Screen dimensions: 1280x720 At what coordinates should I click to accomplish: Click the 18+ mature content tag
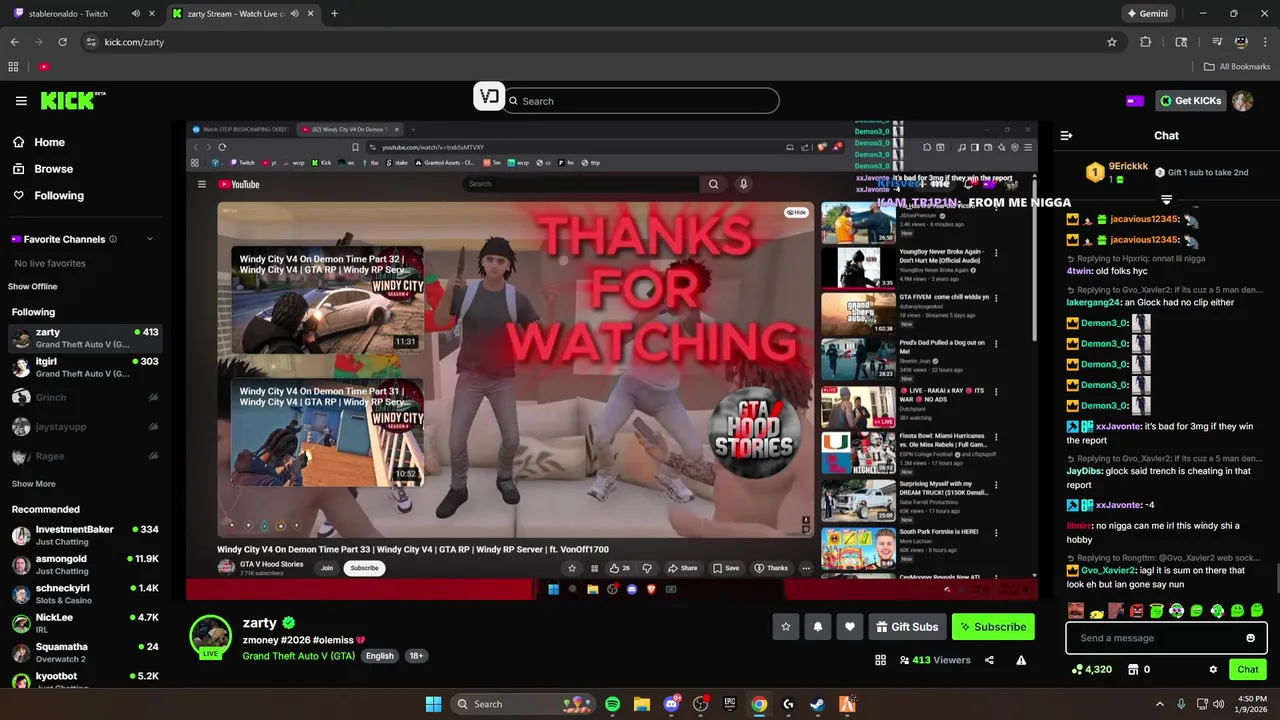416,656
